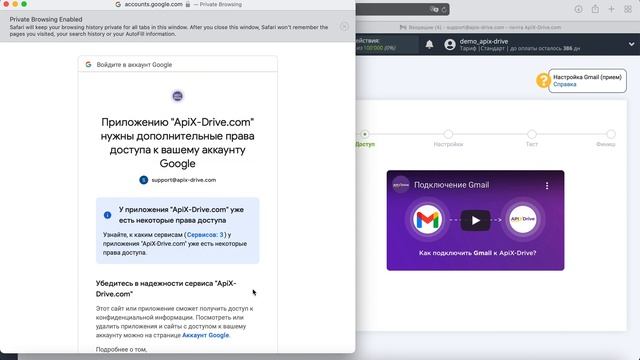Dismiss the Private Browsing Enabled banner
Viewport: 640px width, 360px height.
[x=344, y=27]
